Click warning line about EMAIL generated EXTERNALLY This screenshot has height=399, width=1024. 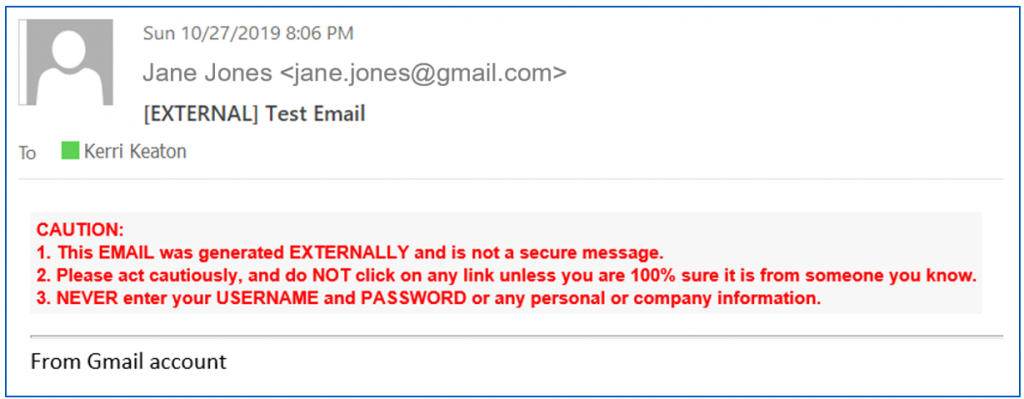[x=350, y=253]
